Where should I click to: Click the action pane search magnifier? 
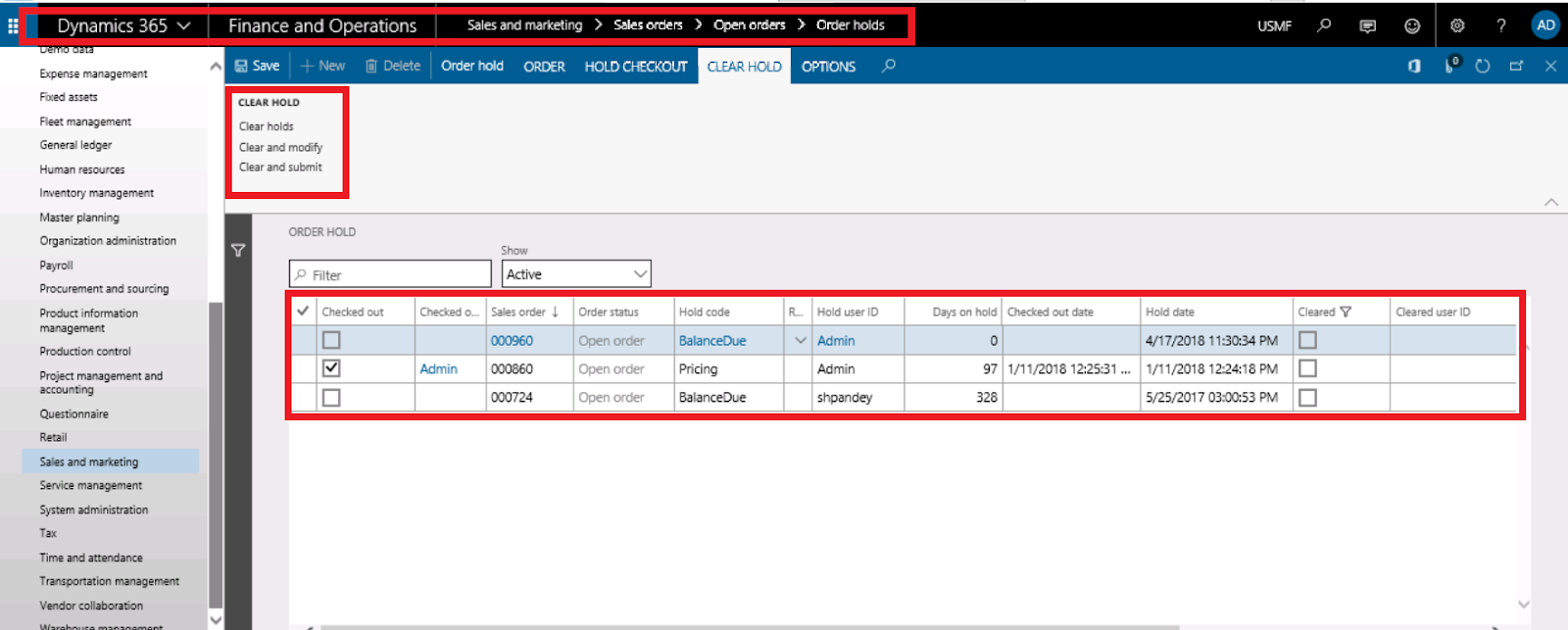coord(888,66)
